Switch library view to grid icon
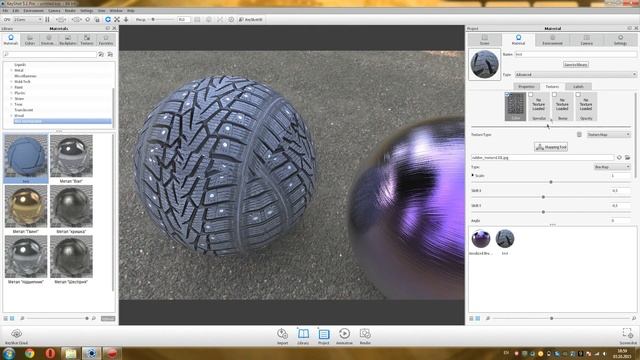The image size is (640, 360). click(12, 318)
